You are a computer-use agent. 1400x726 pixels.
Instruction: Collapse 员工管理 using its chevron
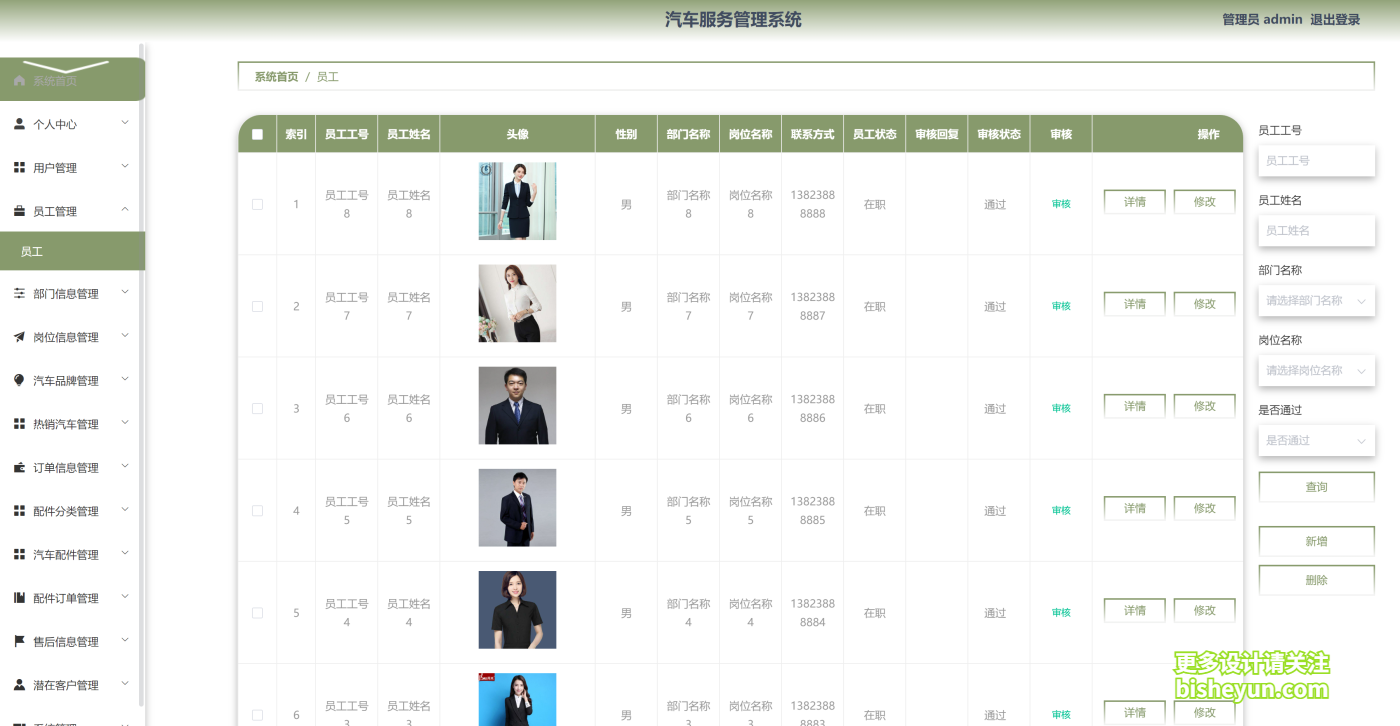click(125, 210)
